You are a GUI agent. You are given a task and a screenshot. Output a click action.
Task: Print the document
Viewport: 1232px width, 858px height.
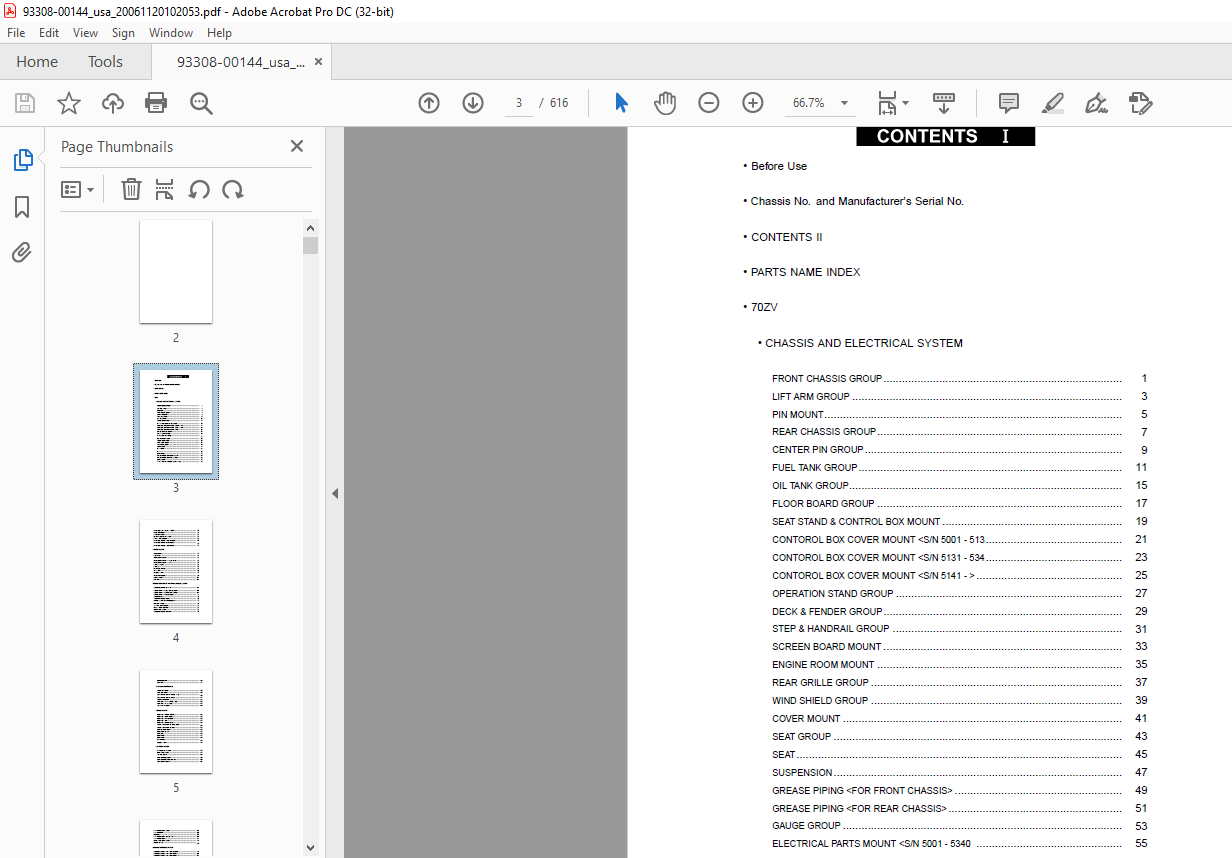pos(156,103)
